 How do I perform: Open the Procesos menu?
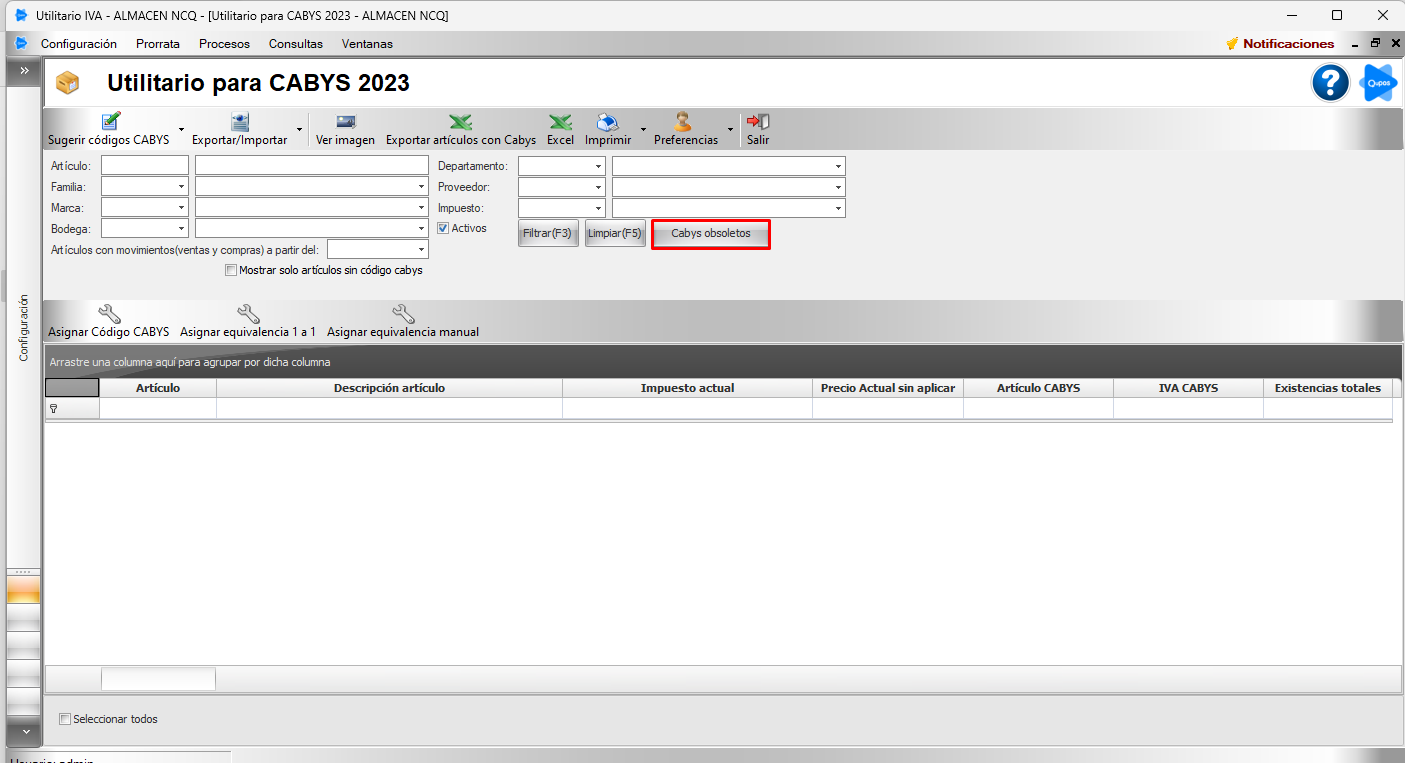tap(224, 44)
